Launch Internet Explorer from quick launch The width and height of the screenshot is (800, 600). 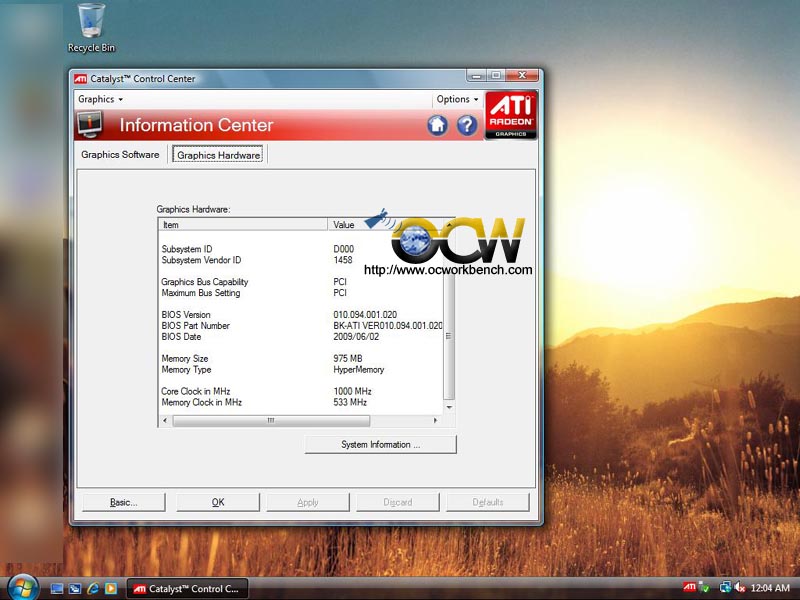pos(93,589)
